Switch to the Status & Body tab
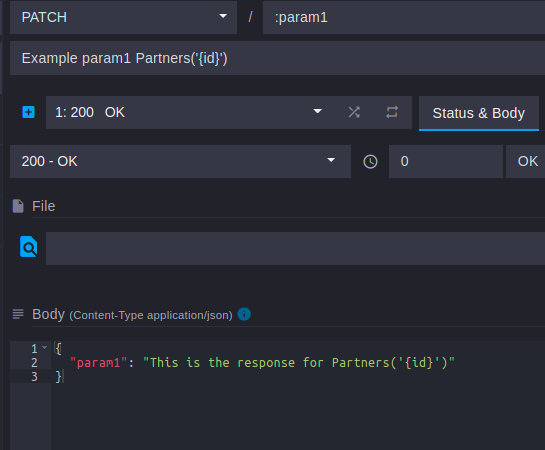 pyautogui.click(x=479, y=113)
